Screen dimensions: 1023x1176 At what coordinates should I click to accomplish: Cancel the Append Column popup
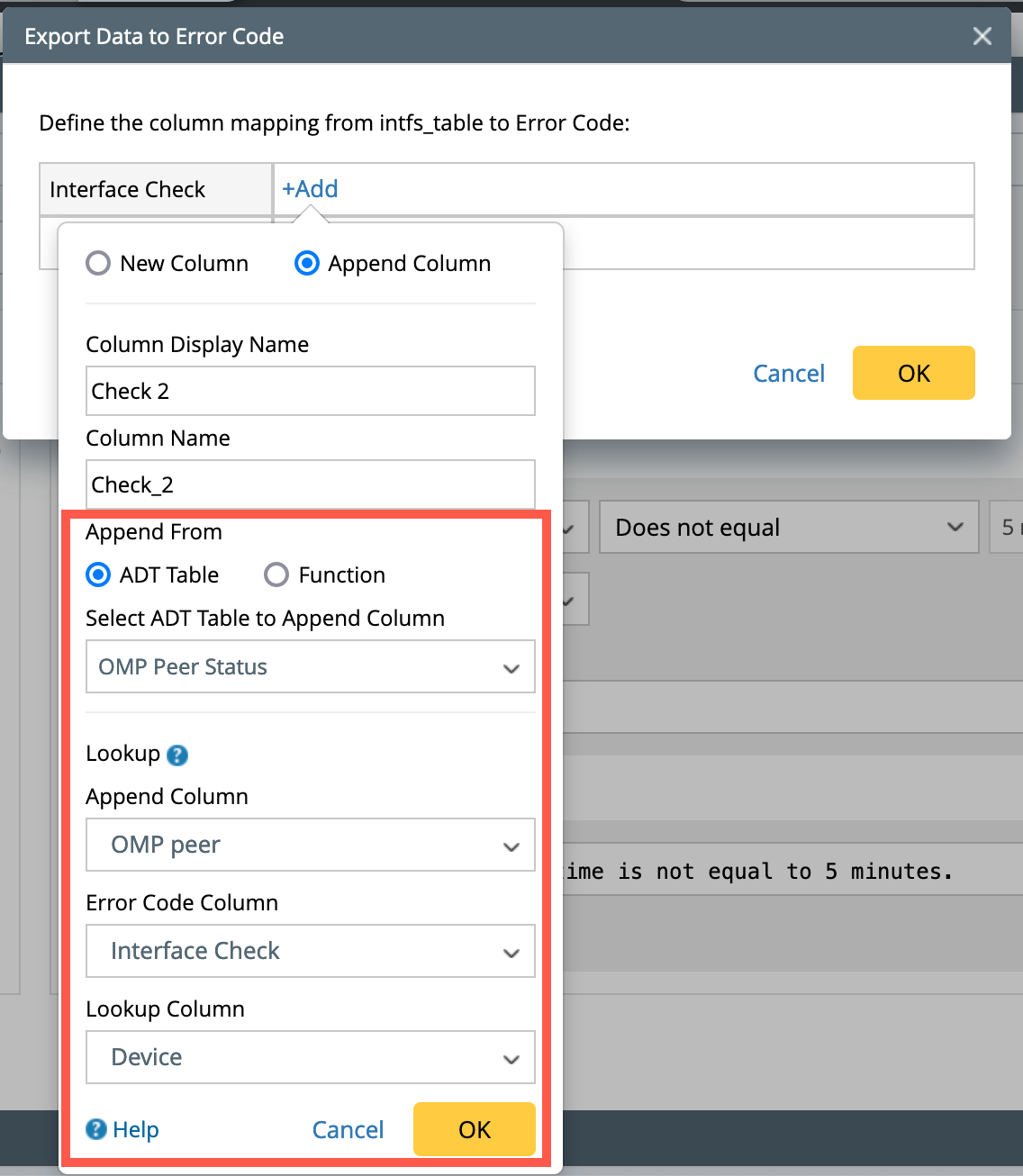click(x=348, y=1129)
